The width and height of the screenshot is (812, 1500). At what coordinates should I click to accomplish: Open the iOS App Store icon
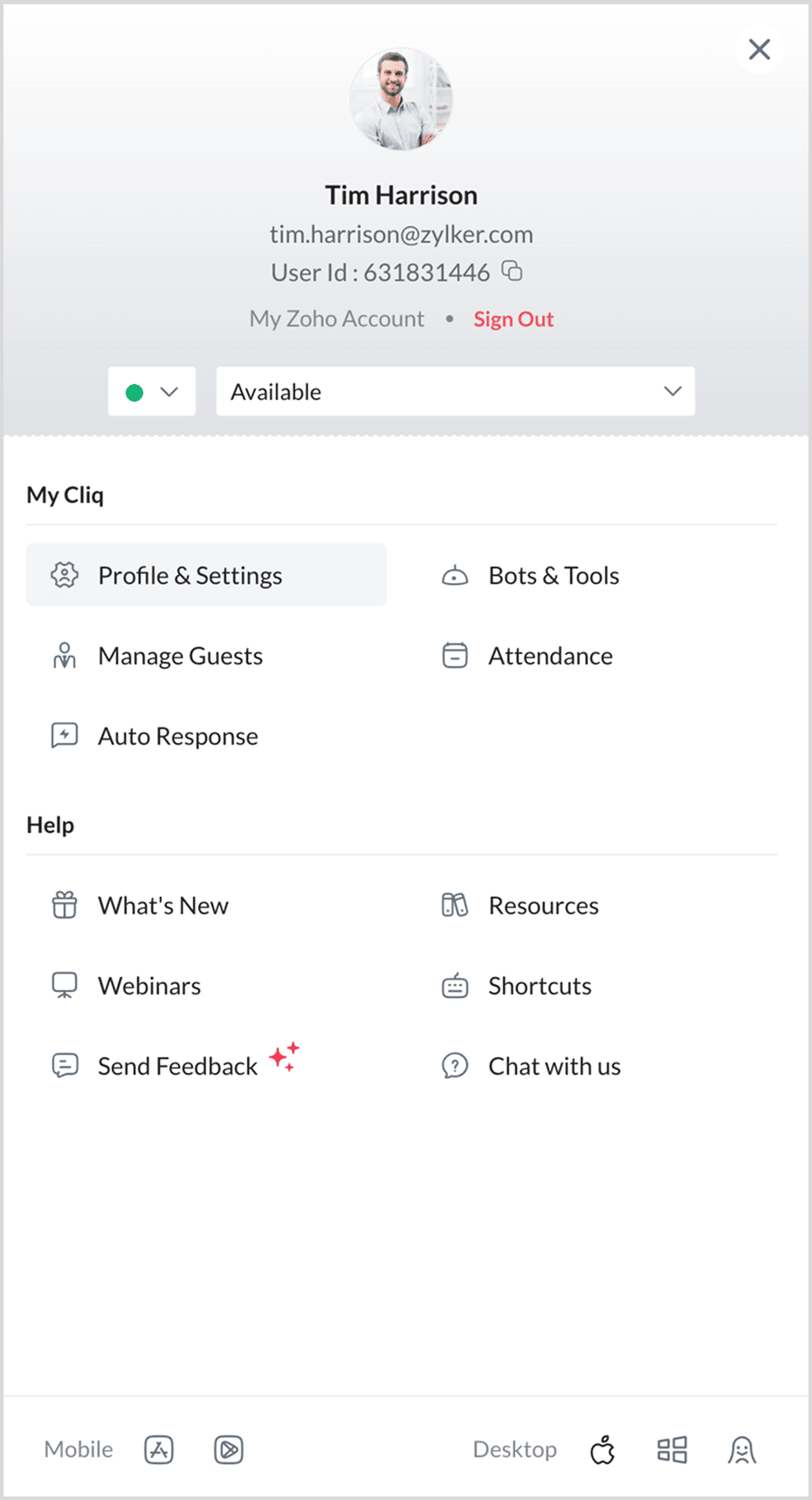click(x=159, y=1449)
